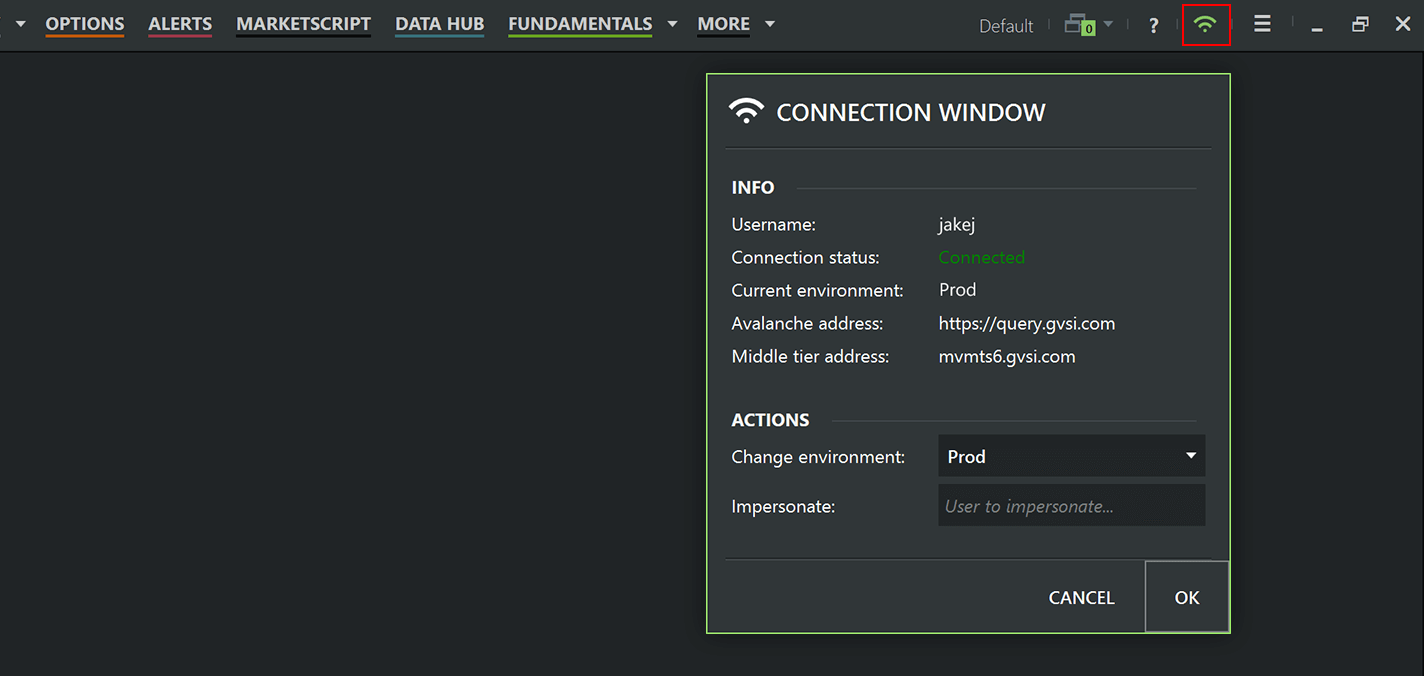Screen dimensions: 1424x676
Task: Expand the arrow beside the workspace windows icon
Action: [x=1108, y=25]
